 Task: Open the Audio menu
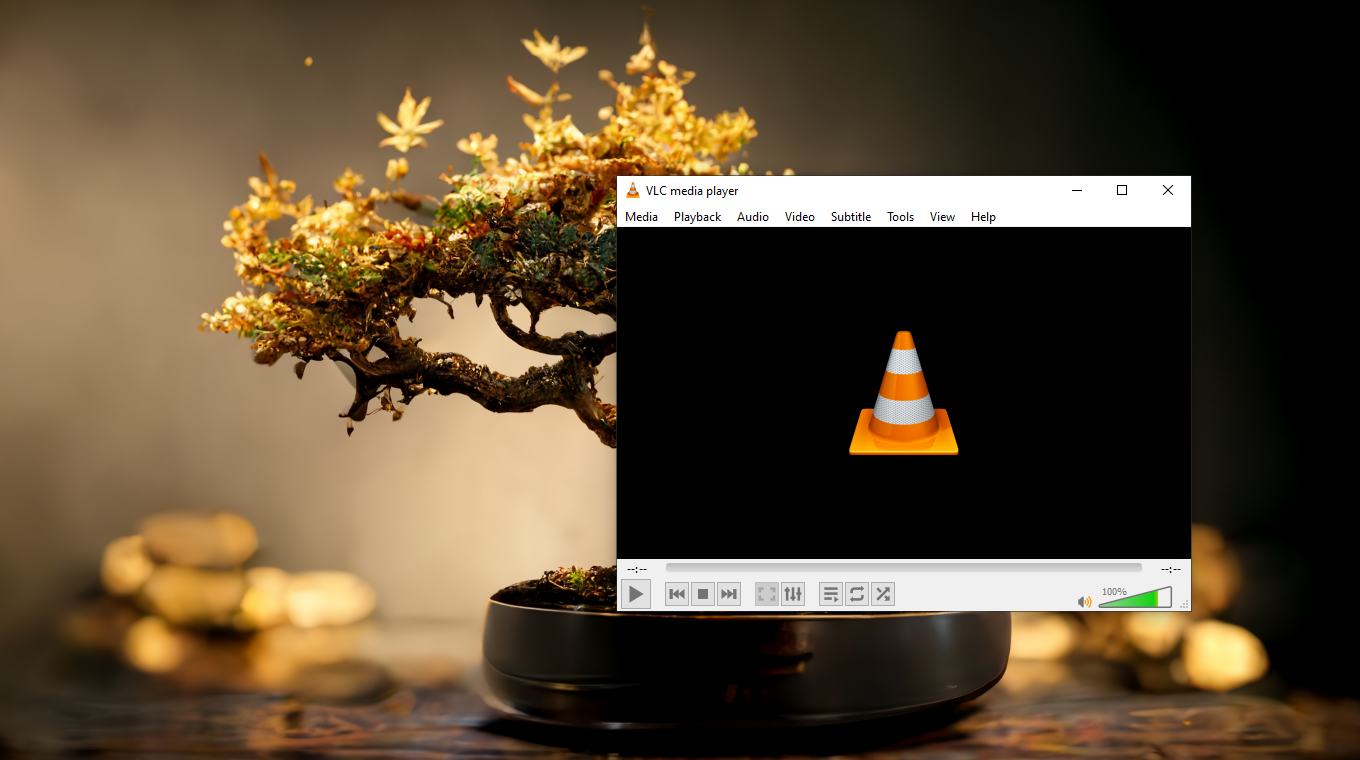(753, 217)
